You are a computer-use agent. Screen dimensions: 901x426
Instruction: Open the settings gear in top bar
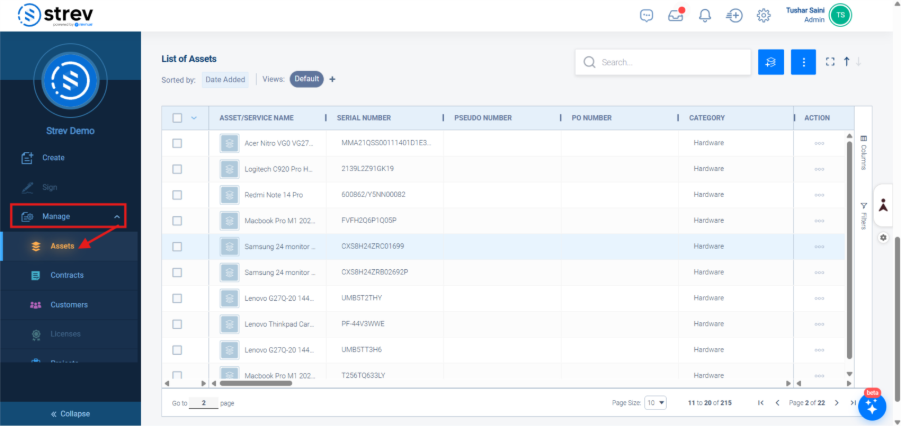(x=763, y=15)
